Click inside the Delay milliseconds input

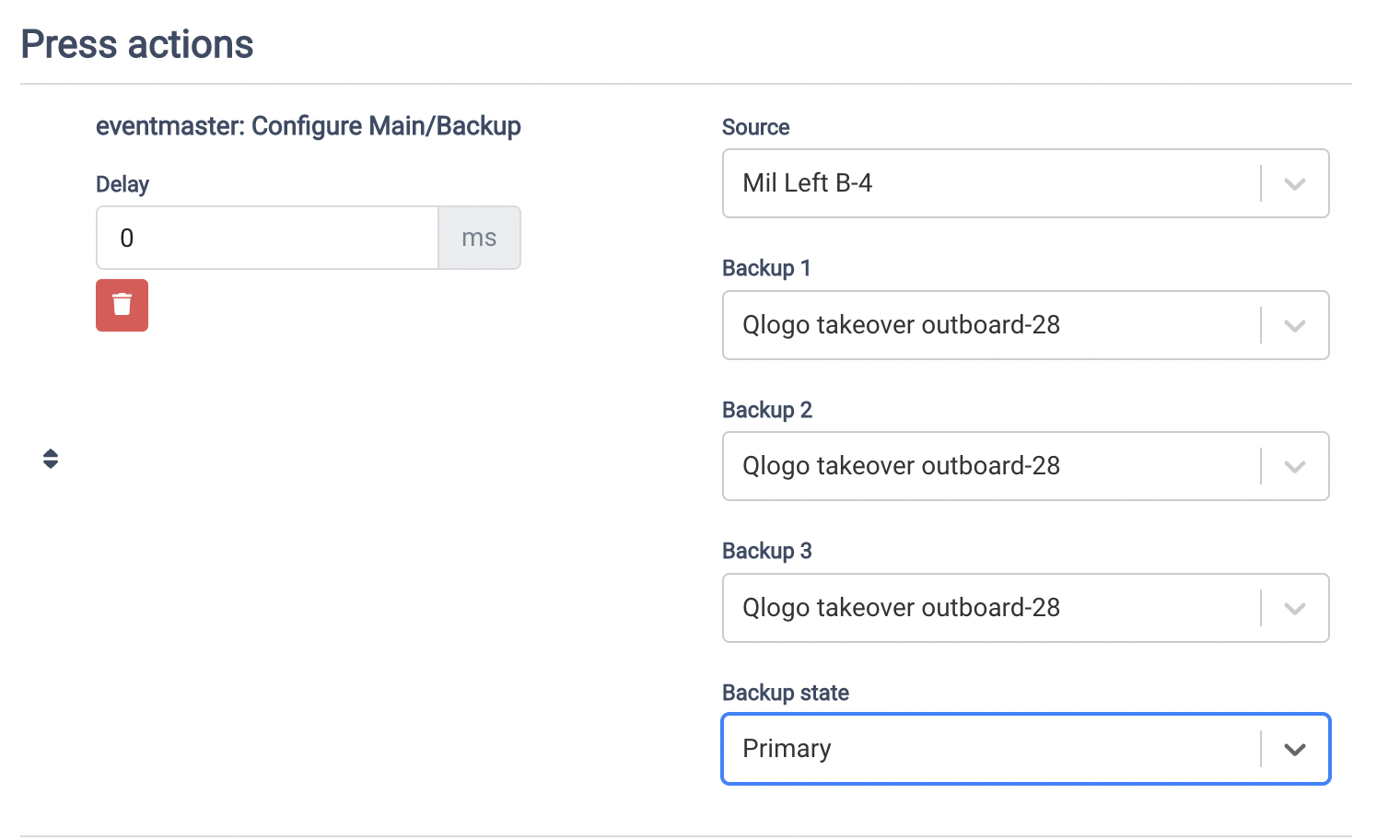tap(267, 238)
